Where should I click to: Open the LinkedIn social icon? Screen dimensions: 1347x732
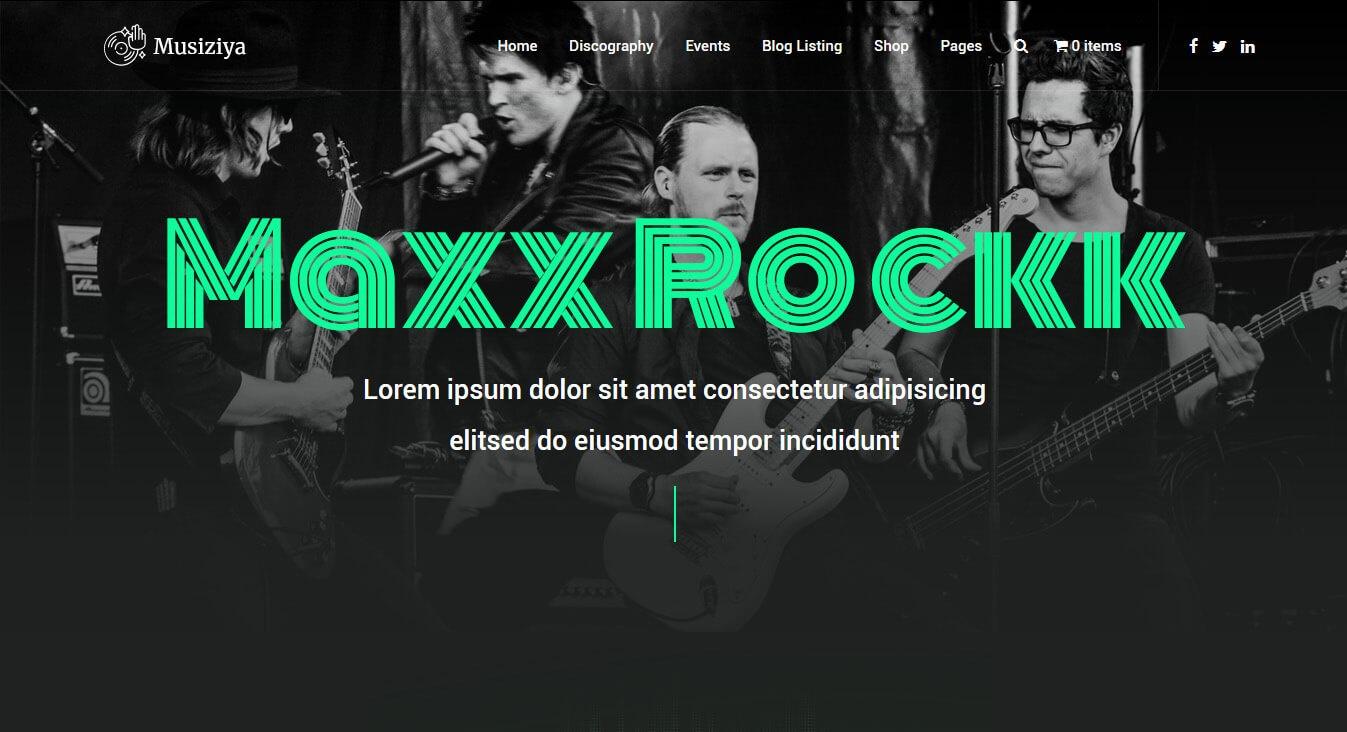[1248, 46]
